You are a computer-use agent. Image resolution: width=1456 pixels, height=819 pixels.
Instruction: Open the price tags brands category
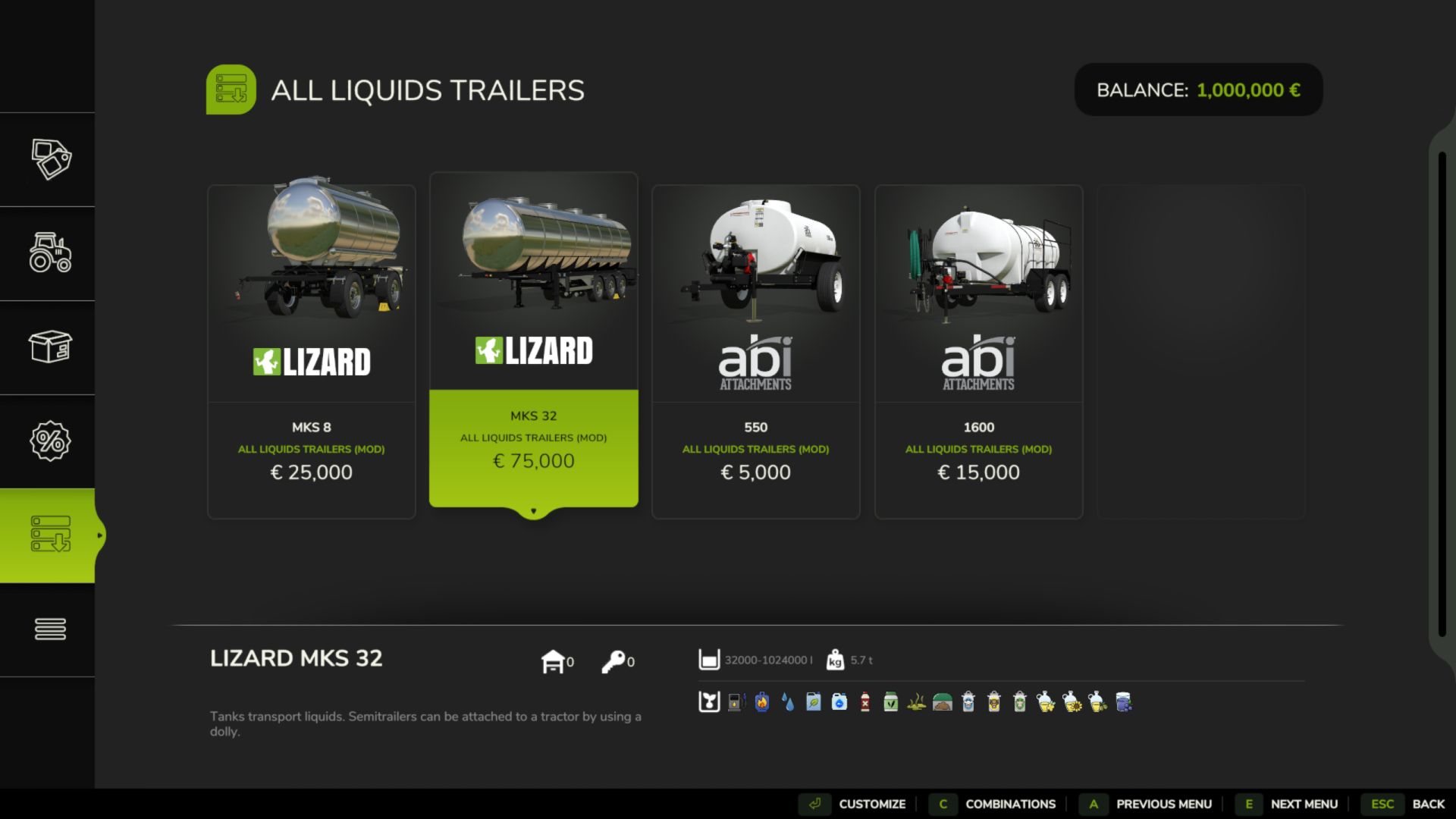50,159
